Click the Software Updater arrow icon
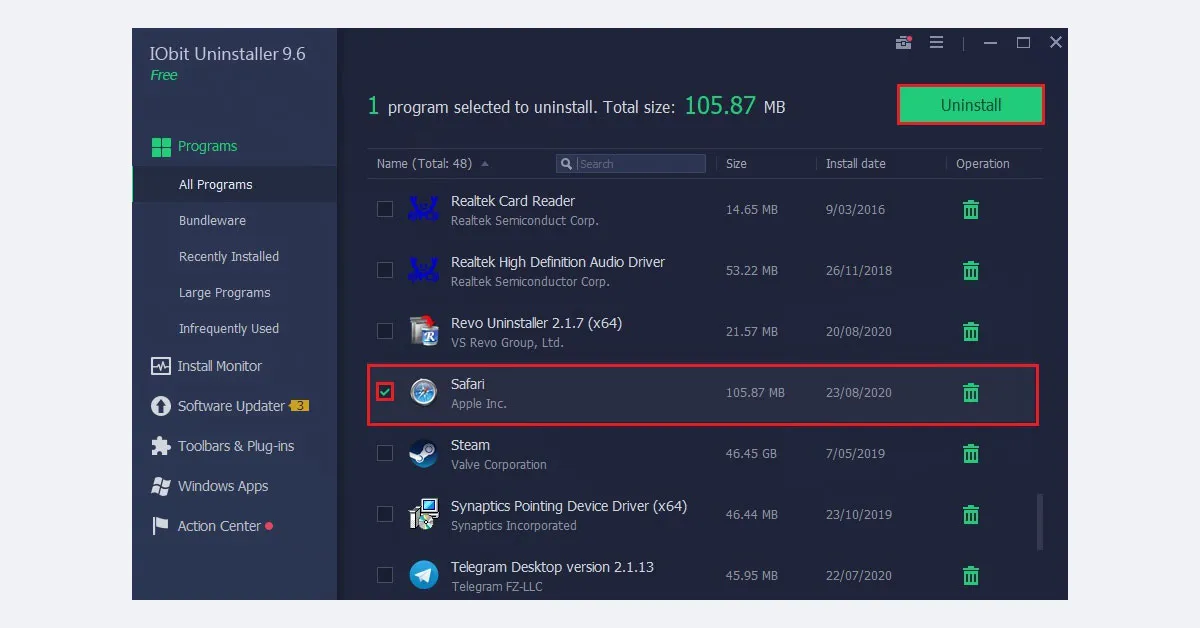 click(160, 406)
